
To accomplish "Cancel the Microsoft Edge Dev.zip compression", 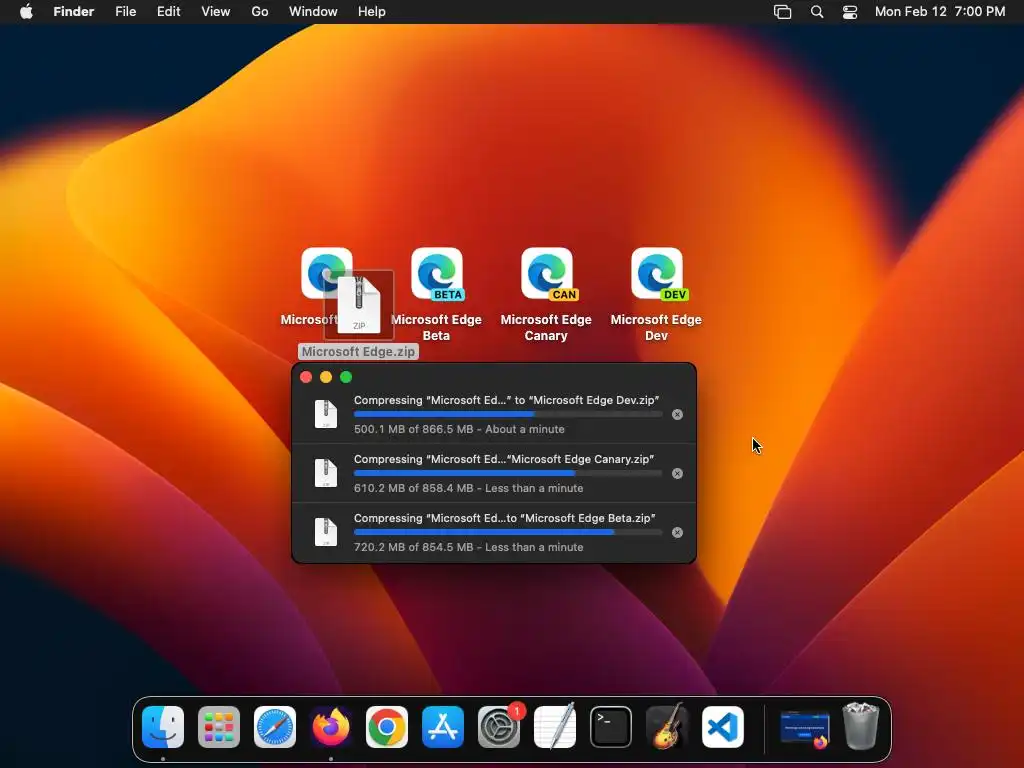I will click(677, 415).
